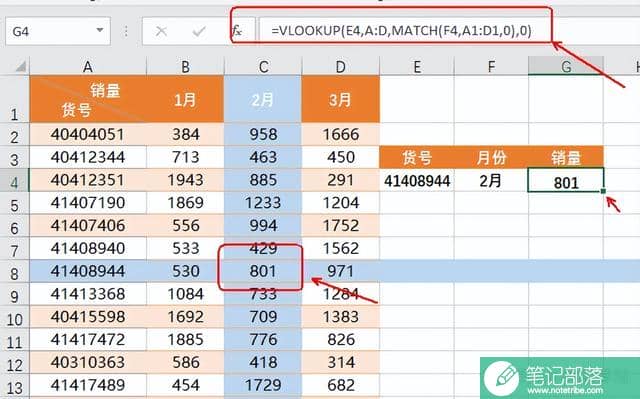Select column G header

566,66
